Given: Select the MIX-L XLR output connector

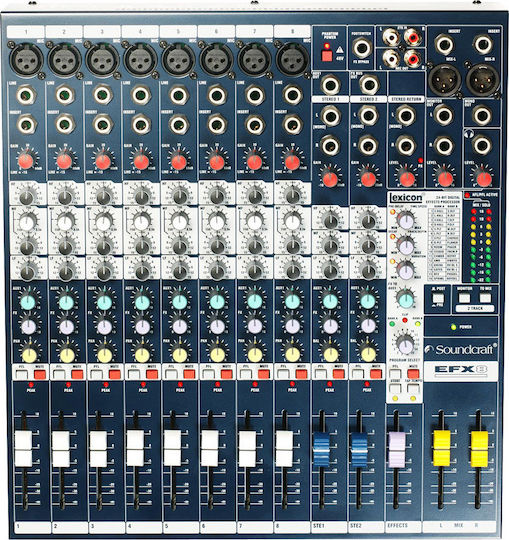Looking at the screenshot, I should pos(444,79).
